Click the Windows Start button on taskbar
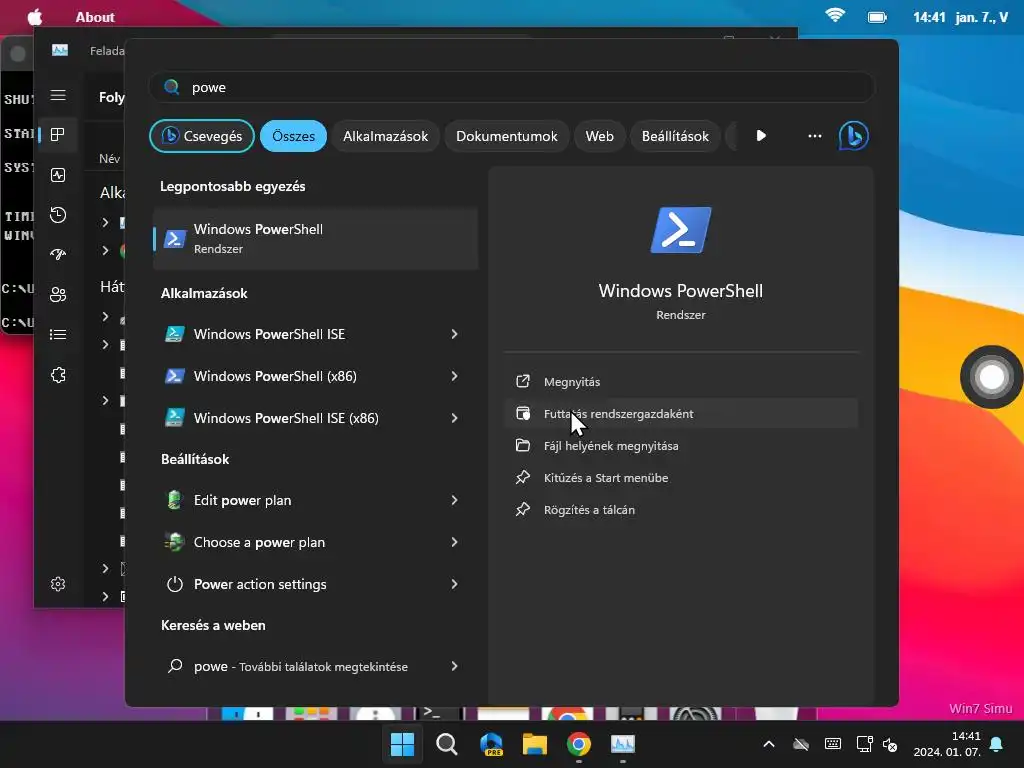This screenshot has width=1024, height=768. click(402, 744)
